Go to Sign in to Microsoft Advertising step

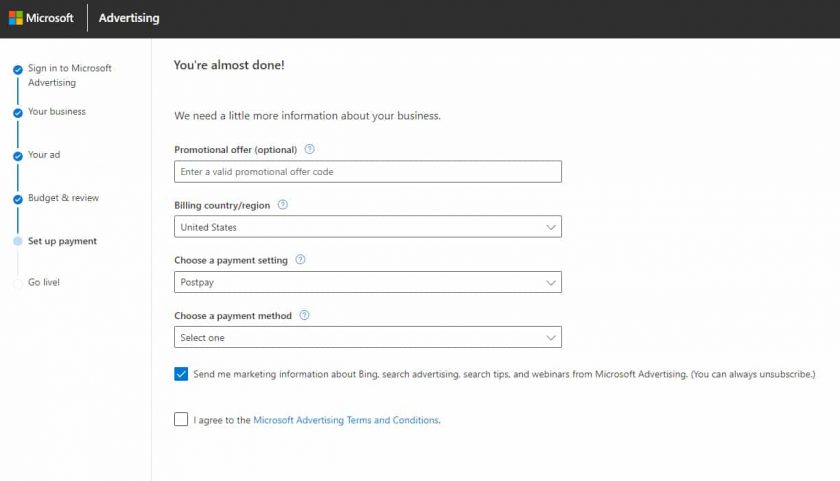click(70, 76)
